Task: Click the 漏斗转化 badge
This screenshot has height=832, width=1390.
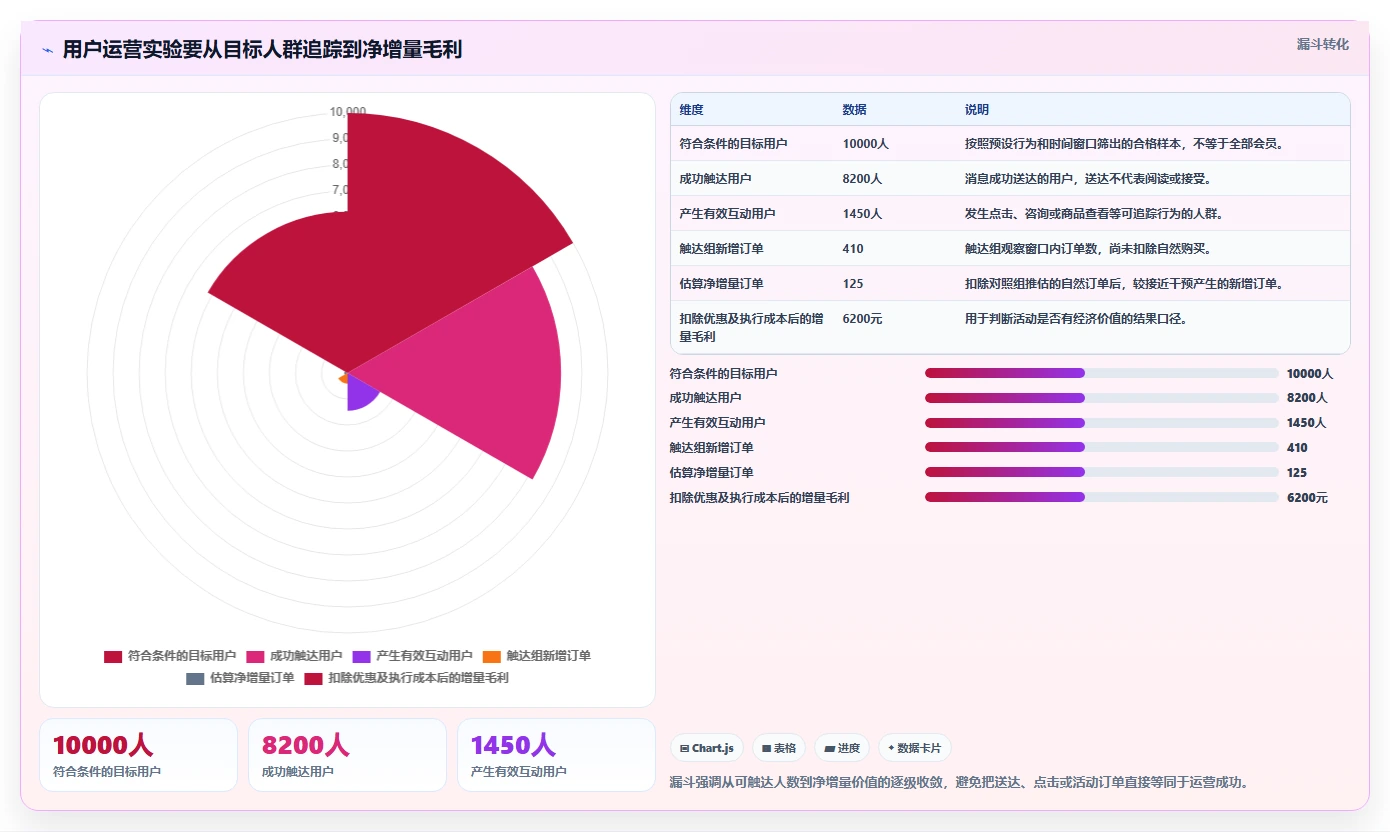Action: [1322, 45]
